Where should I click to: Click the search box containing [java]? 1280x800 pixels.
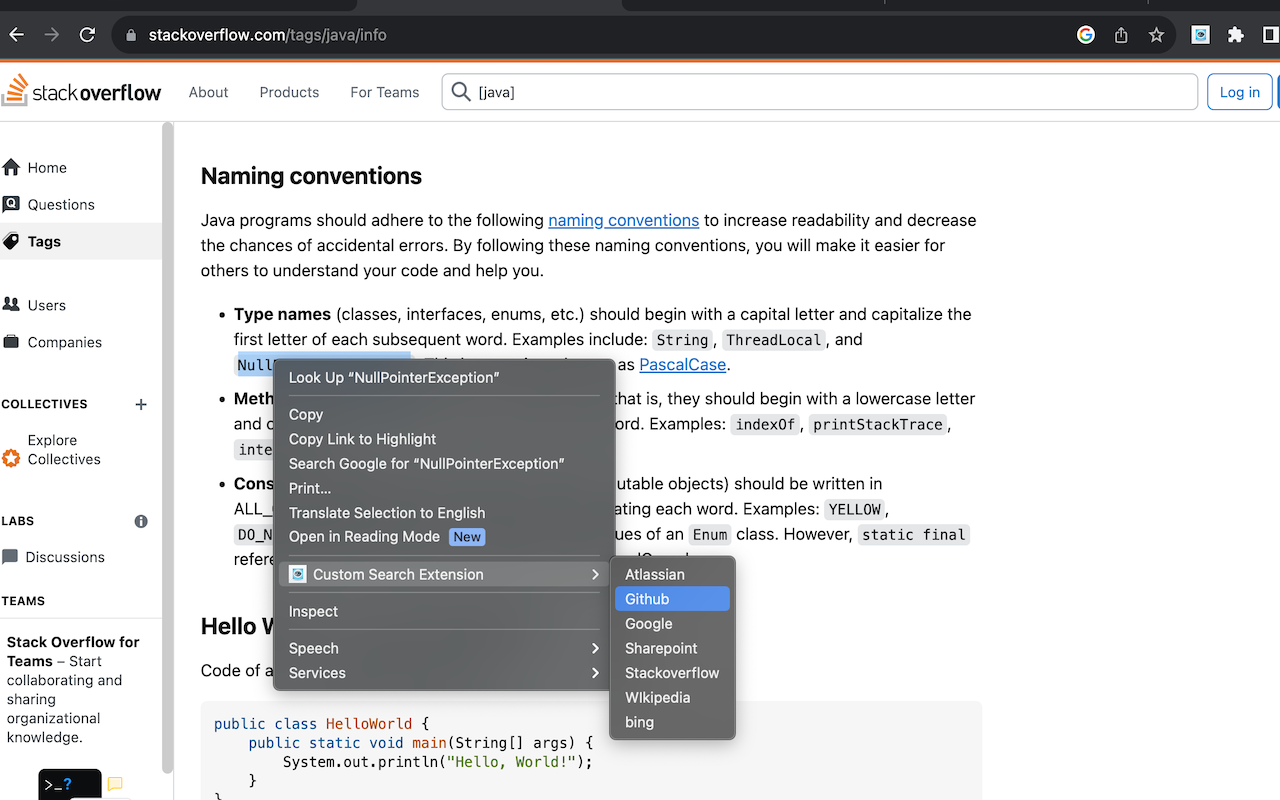click(820, 92)
